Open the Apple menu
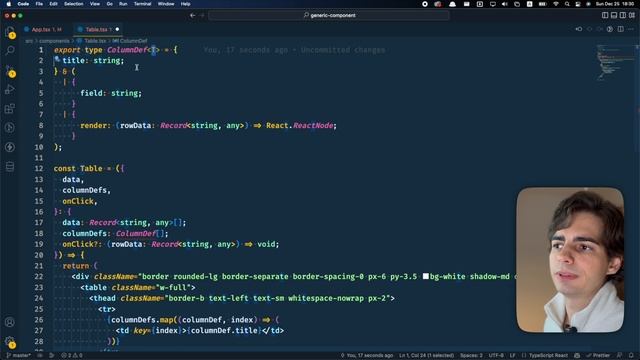The image size is (640, 360). point(9,4)
